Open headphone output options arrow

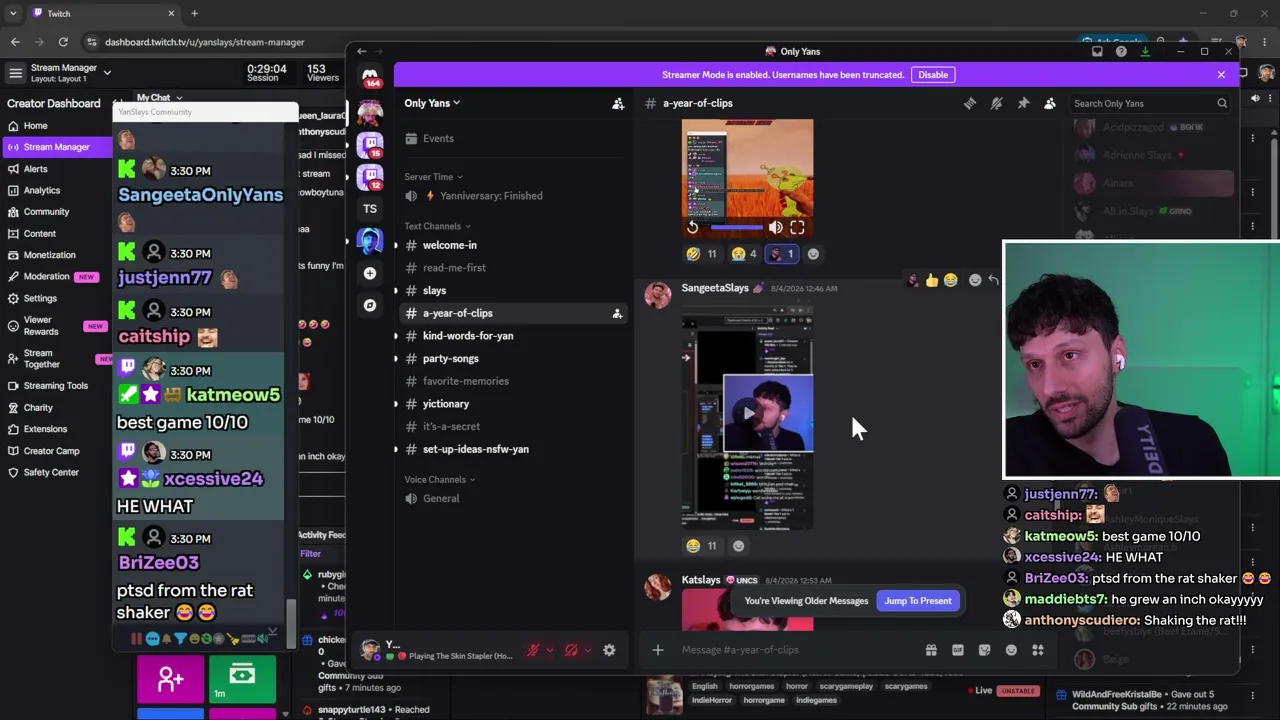(x=587, y=650)
